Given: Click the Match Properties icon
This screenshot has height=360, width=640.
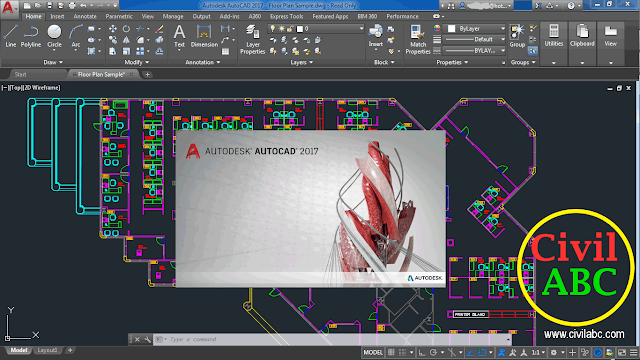Looking at the screenshot, I should pyautogui.click(x=418, y=39).
